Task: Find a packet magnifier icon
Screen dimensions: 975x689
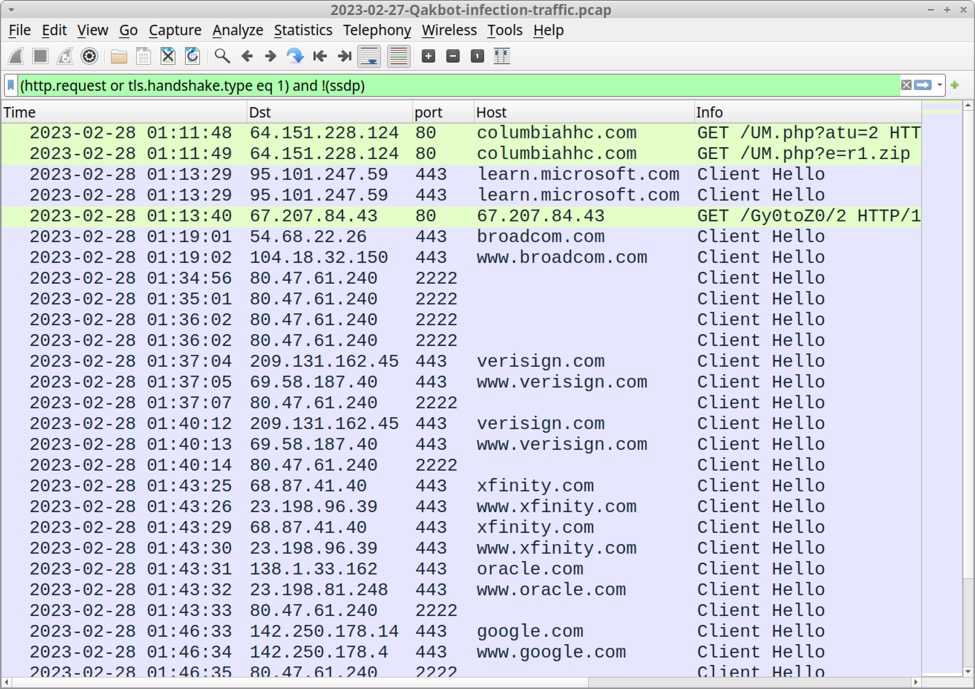Action: click(x=222, y=56)
